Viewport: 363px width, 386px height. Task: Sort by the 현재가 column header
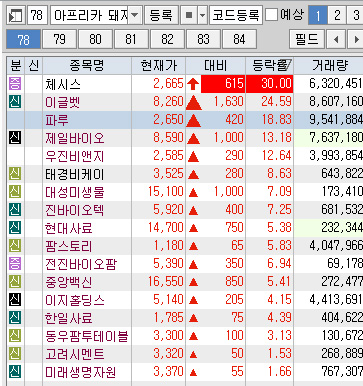(158, 66)
